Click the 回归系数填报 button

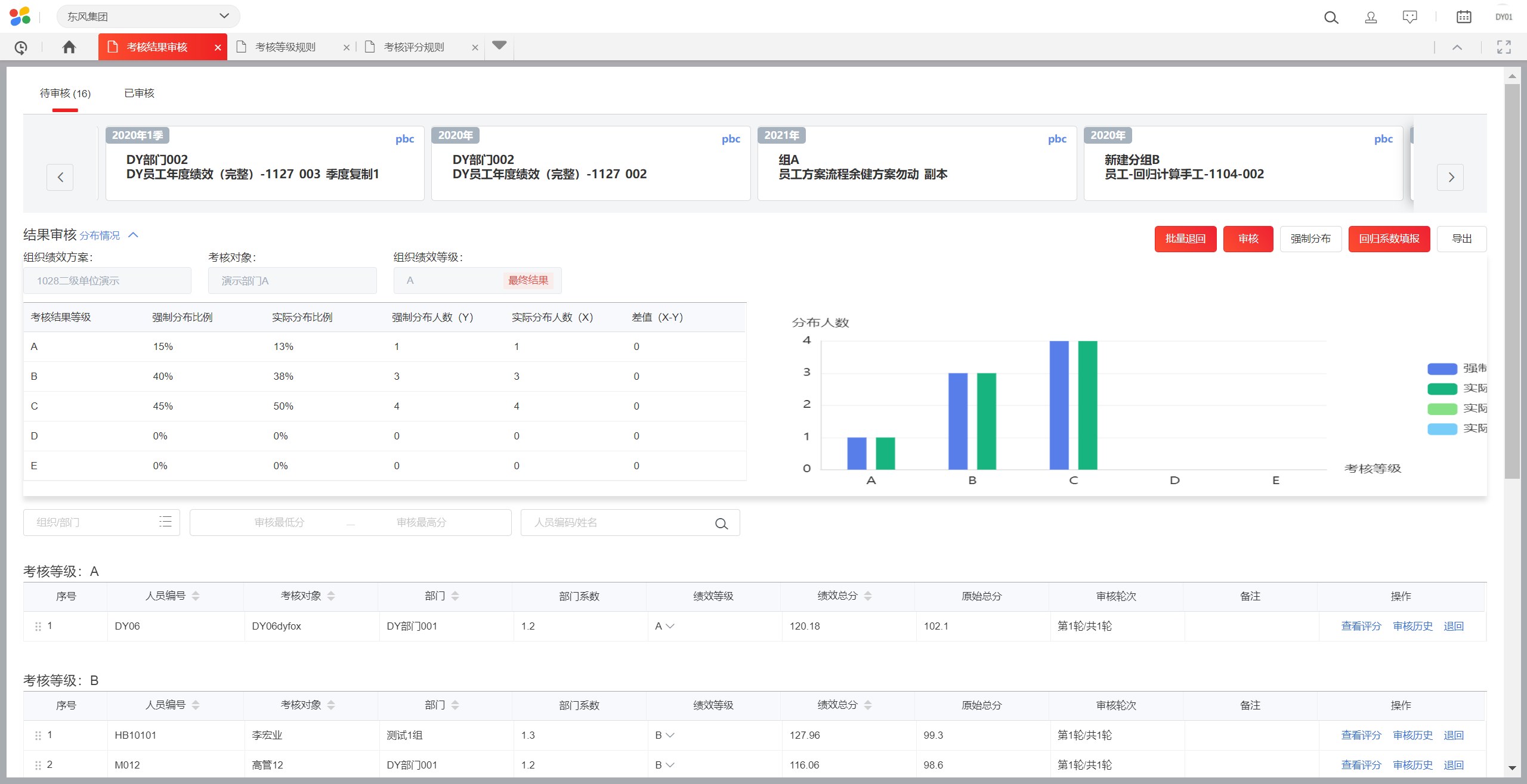pyautogui.click(x=1389, y=239)
